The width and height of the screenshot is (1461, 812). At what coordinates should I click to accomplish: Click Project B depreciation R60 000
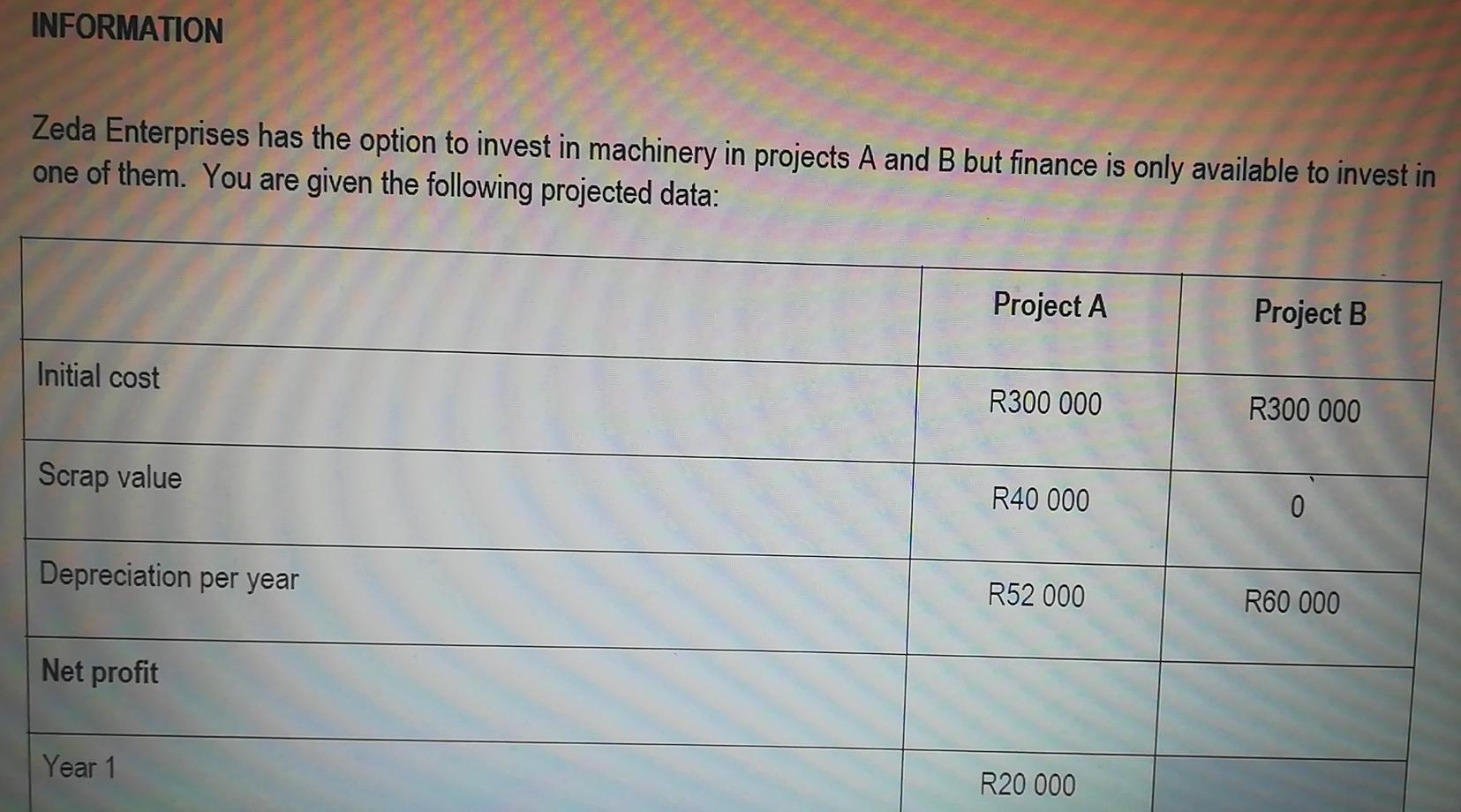pyautogui.click(x=1292, y=602)
